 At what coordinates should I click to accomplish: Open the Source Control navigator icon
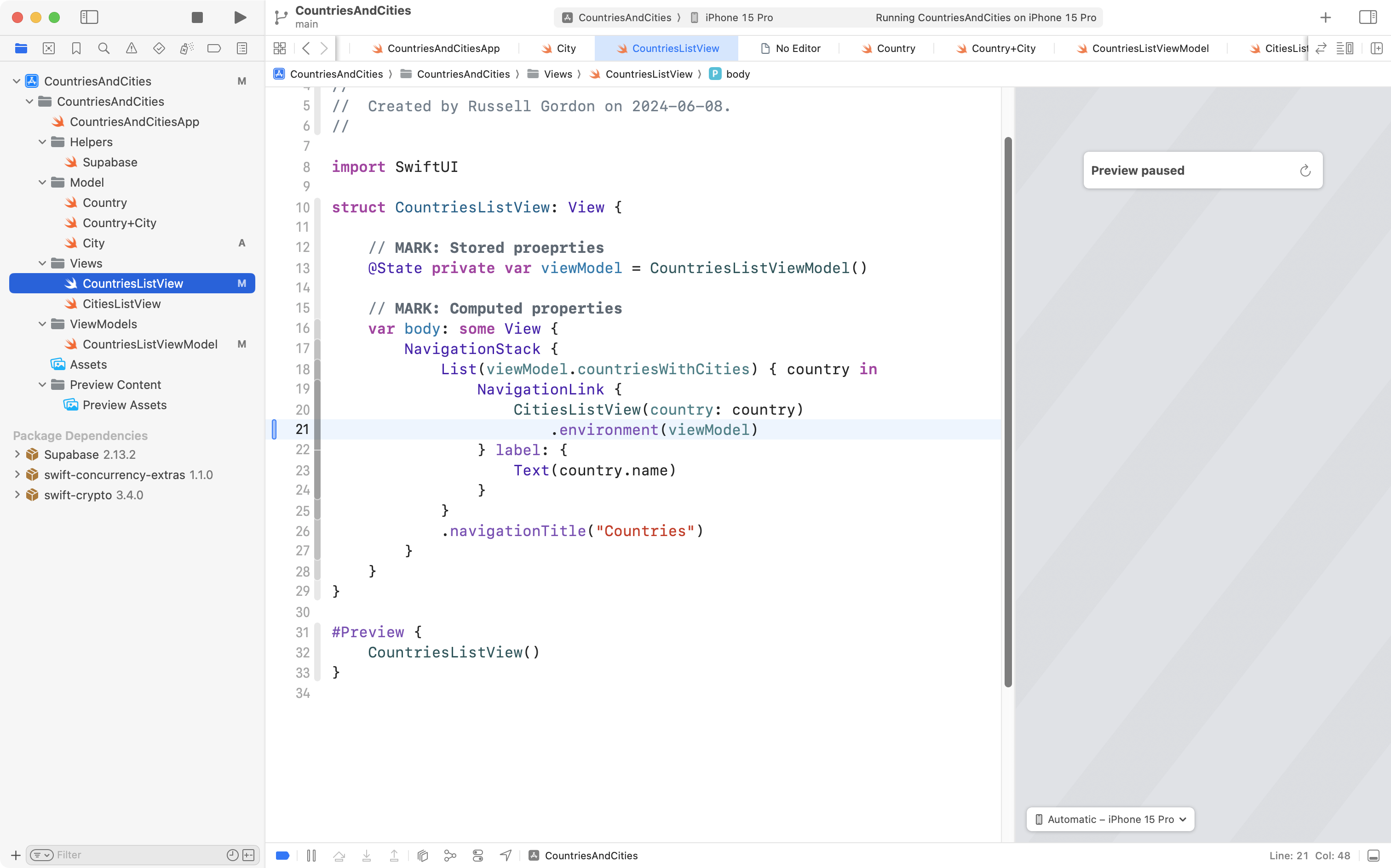click(x=49, y=48)
